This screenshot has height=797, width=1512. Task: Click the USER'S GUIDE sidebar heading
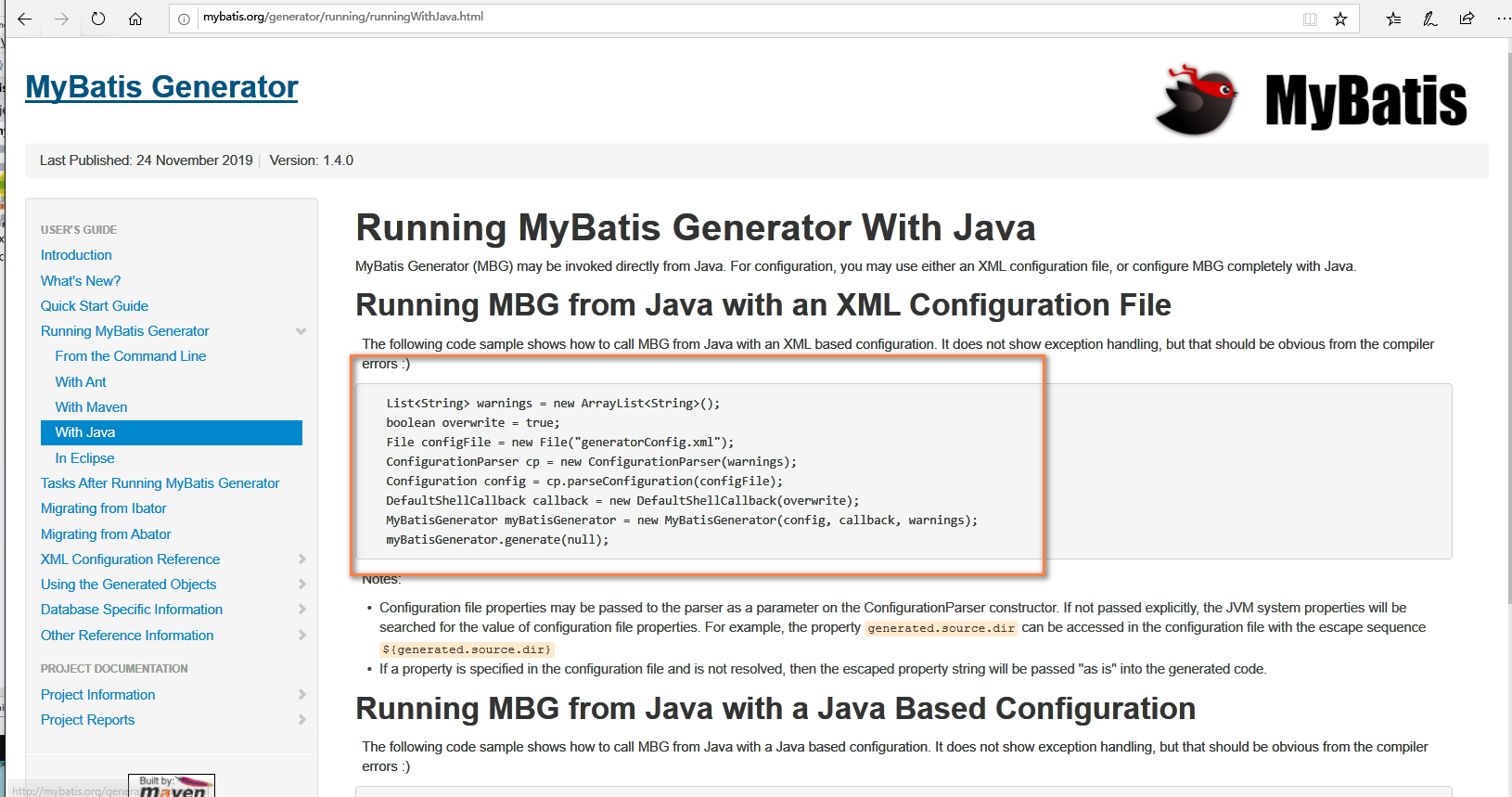click(x=79, y=229)
